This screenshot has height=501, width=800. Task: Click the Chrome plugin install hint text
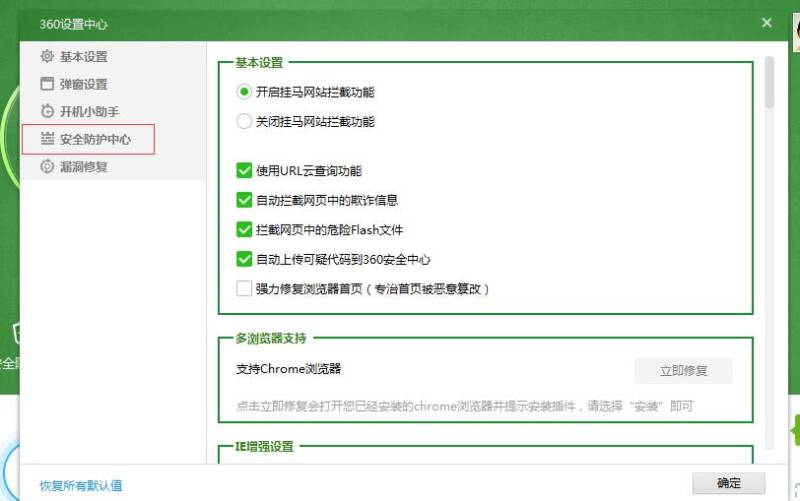coord(464,406)
